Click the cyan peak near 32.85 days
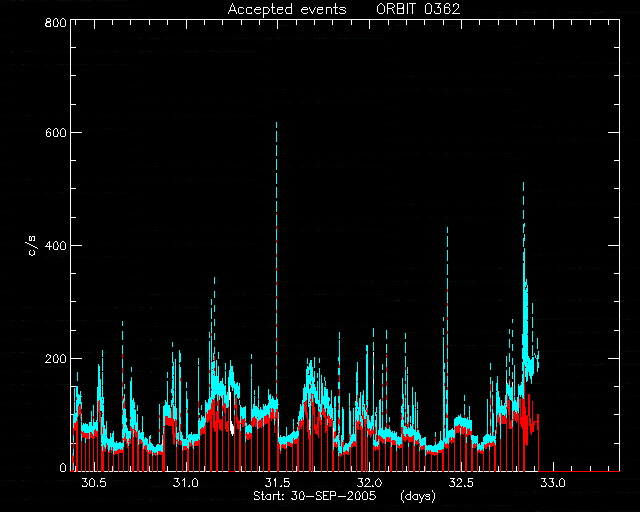 point(523,184)
